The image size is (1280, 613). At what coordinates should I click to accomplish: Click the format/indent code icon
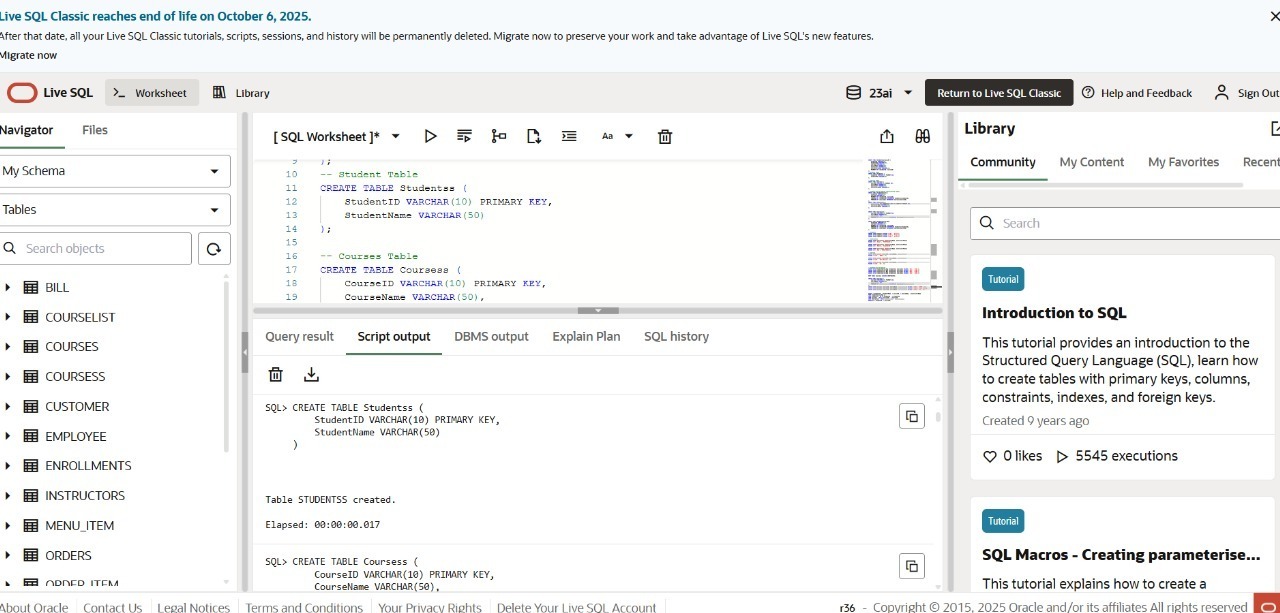(x=569, y=136)
